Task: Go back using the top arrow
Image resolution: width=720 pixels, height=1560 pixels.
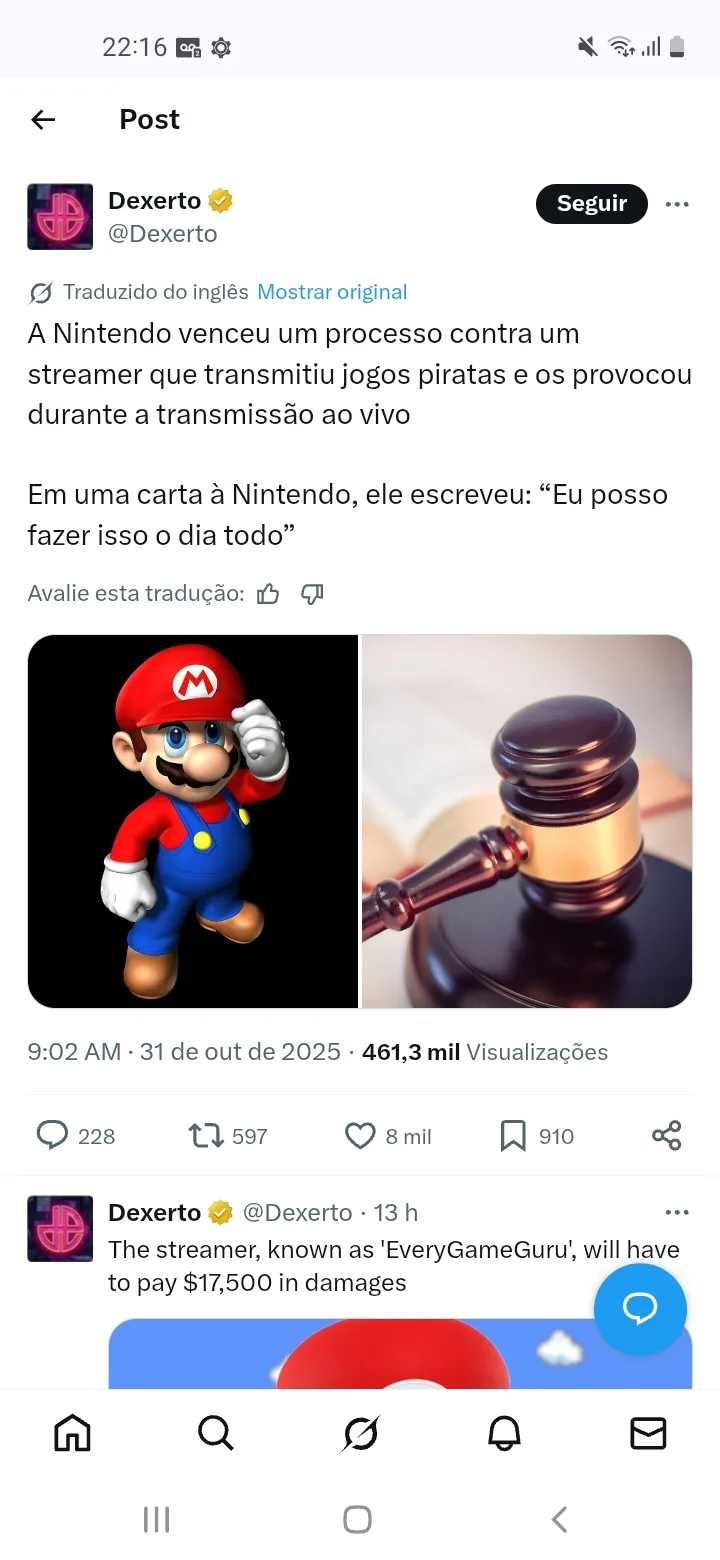Action: [x=43, y=120]
